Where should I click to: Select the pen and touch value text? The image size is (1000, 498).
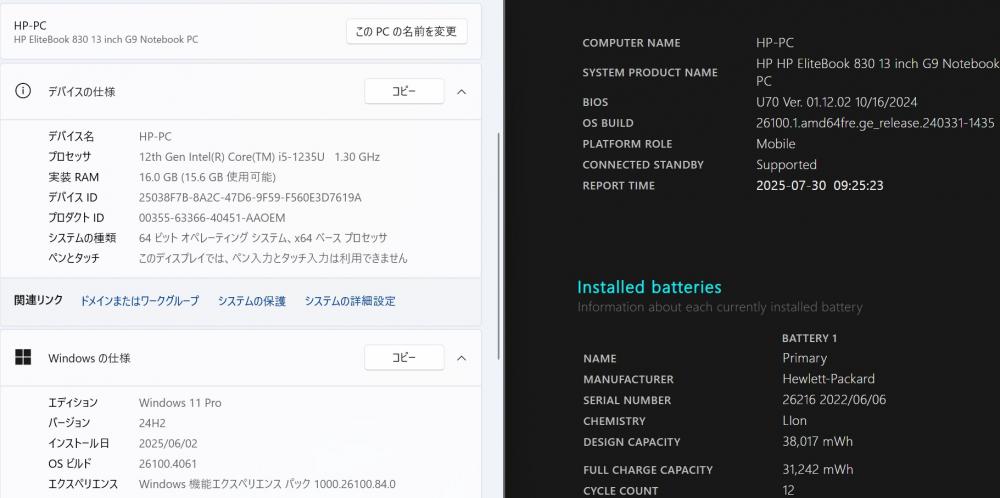coord(273,258)
